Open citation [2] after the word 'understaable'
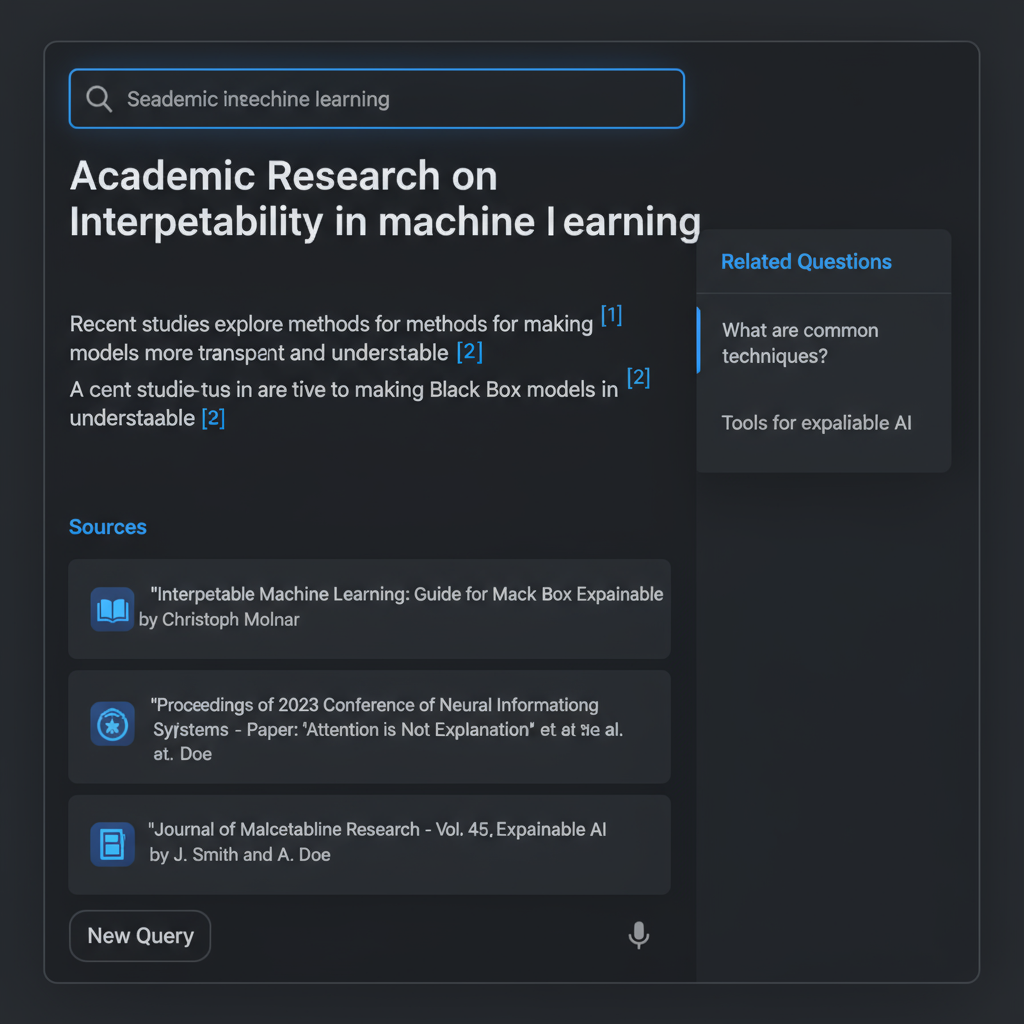Image resolution: width=1024 pixels, height=1024 pixels. pyautogui.click(x=214, y=418)
